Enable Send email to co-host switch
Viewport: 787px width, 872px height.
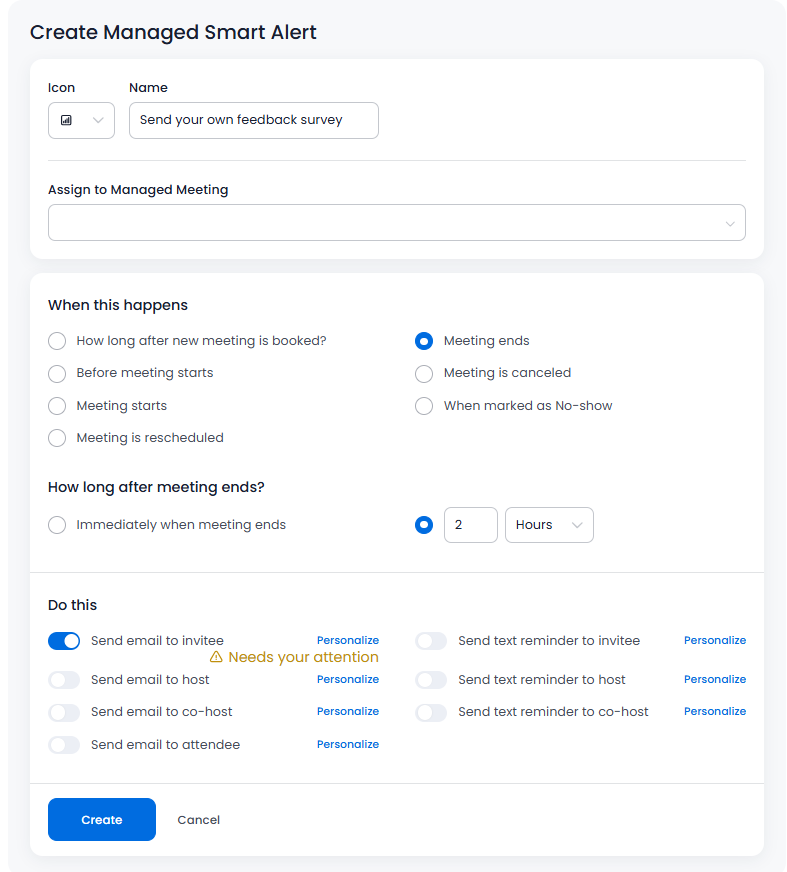(64, 712)
